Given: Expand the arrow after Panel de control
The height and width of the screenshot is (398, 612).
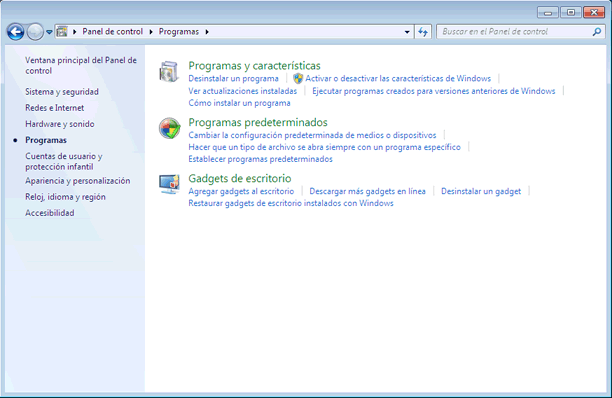Looking at the screenshot, I should click(151, 32).
